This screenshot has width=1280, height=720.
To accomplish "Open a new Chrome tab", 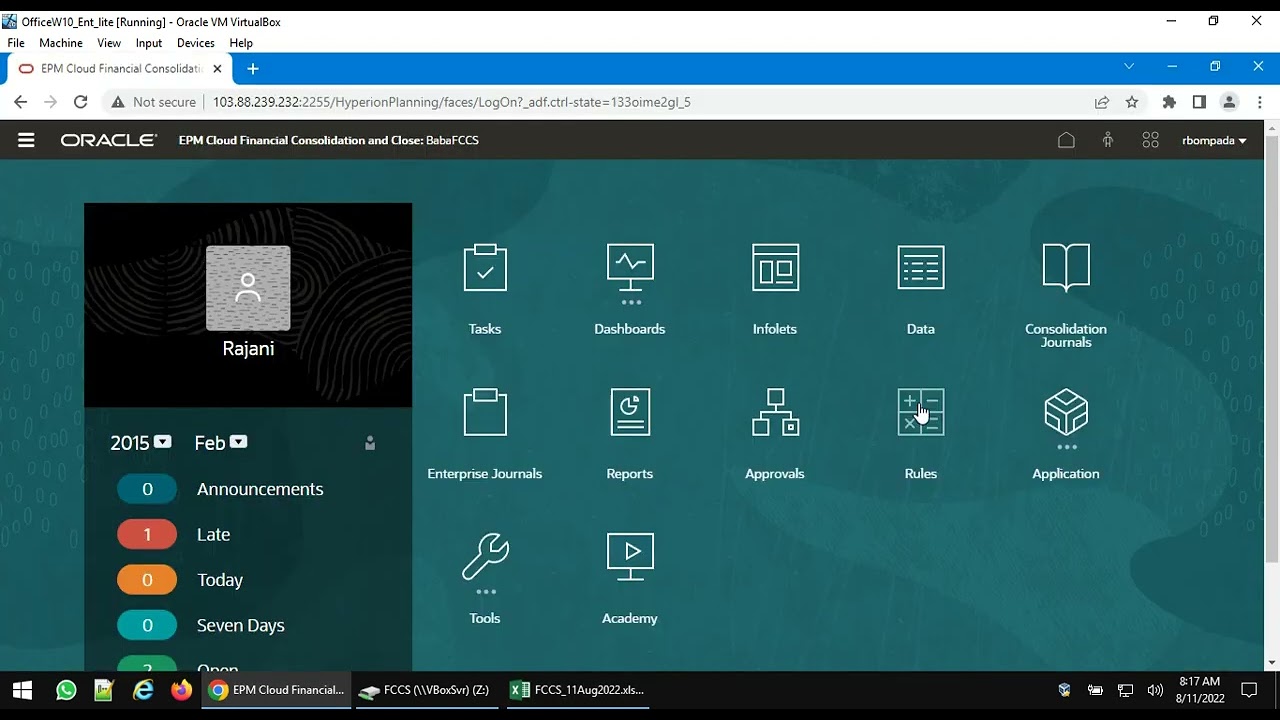I will click(x=253, y=69).
